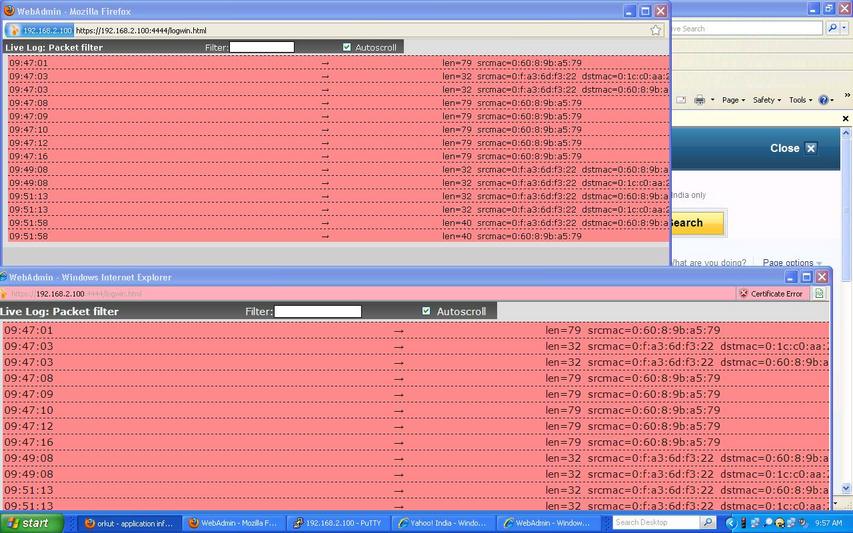Expand the Print options dropdown arrow in IE
Image resolution: width=853 pixels, height=533 pixels.
712,100
